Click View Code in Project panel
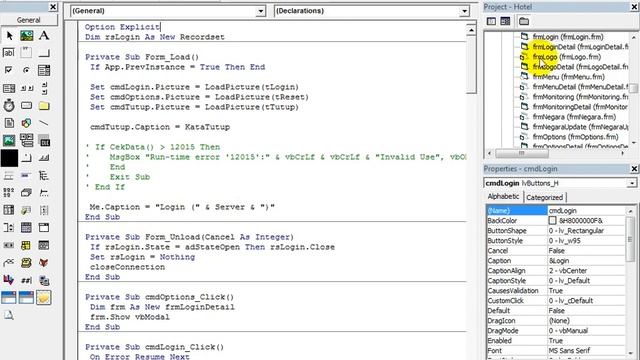The width and height of the screenshot is (640, 360). point(491,21)
